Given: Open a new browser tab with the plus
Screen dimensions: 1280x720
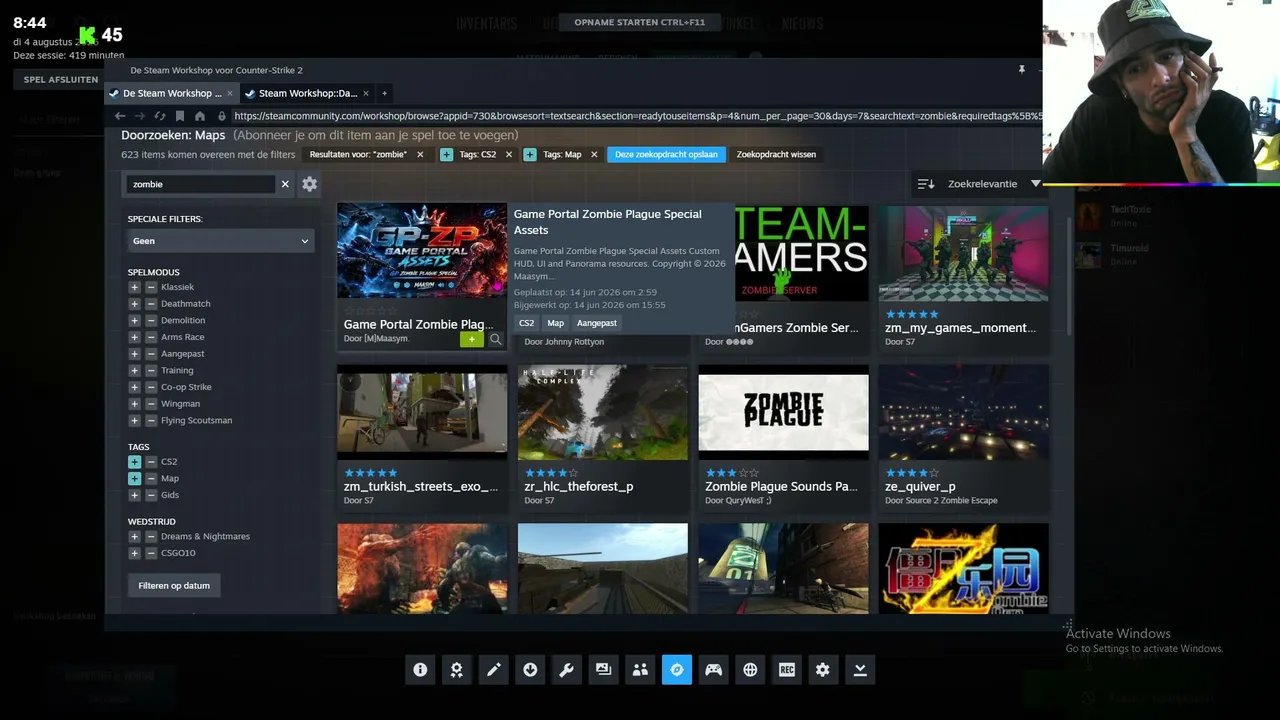Looking at the screenshot, I should [384, 93].
